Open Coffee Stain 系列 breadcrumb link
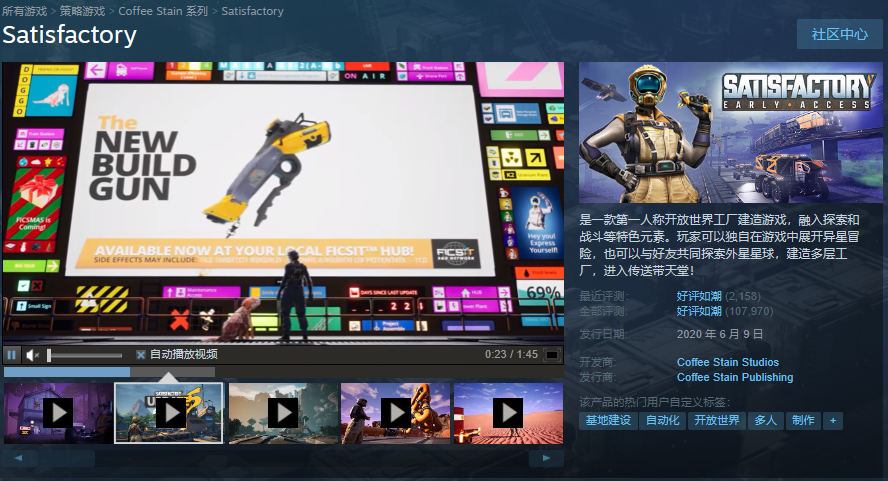Viewport: 888px width, 481px height. [x=163, y=11]
